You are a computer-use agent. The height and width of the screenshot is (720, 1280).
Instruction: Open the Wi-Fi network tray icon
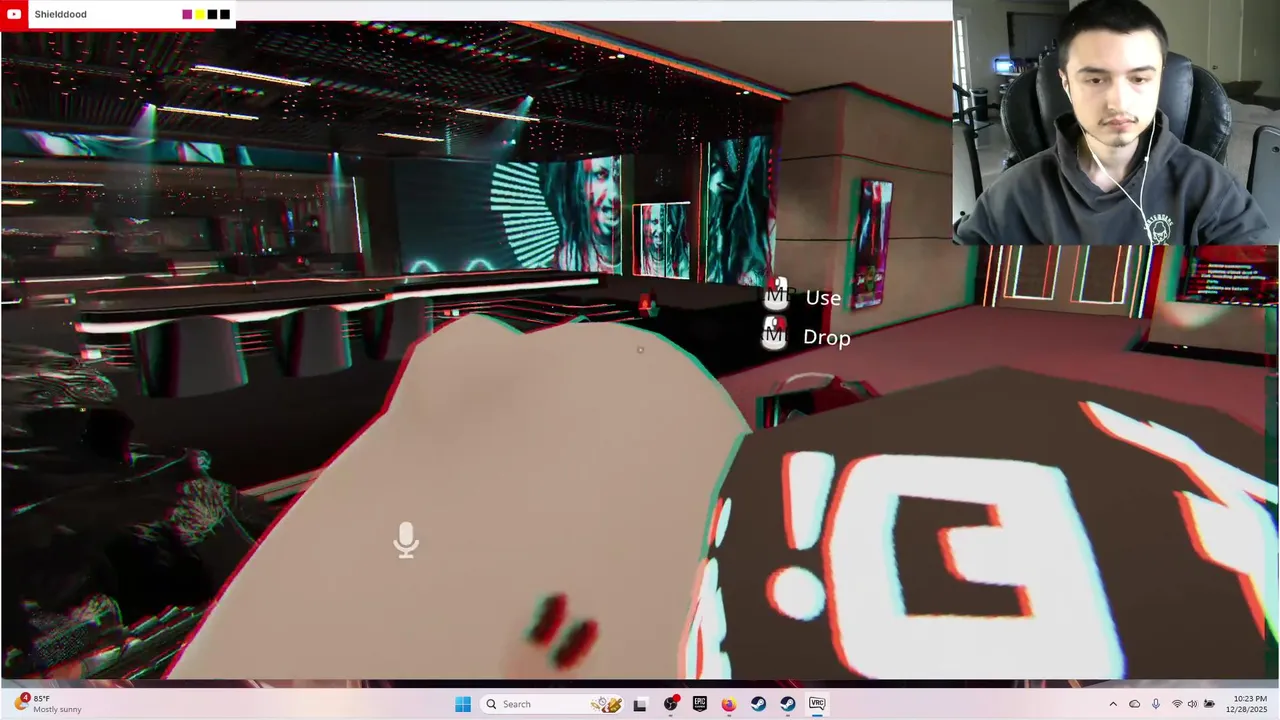tap(1177, 704)
